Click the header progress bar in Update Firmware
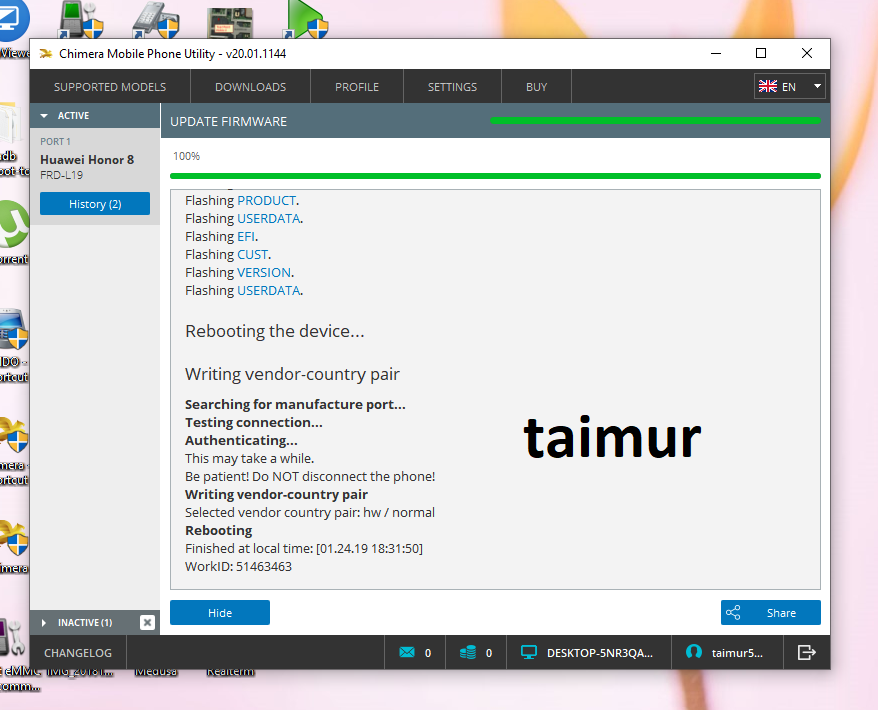Image resolution: width=878 pixels, height=710 pixels. [x=655, y=120]
